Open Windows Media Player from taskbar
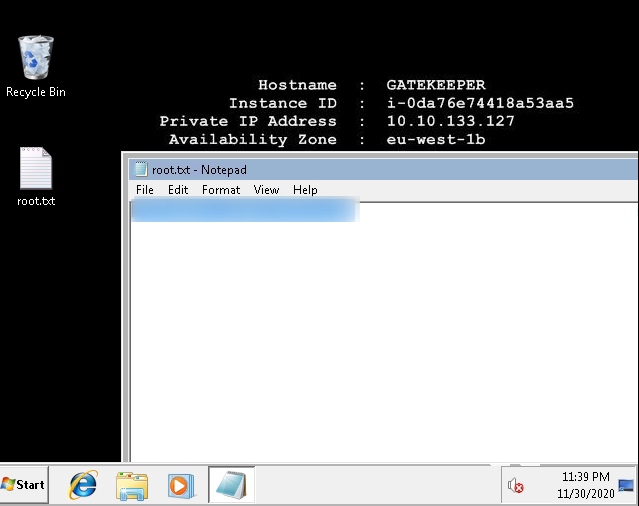 pyautogui.click(x=179, y=485)
